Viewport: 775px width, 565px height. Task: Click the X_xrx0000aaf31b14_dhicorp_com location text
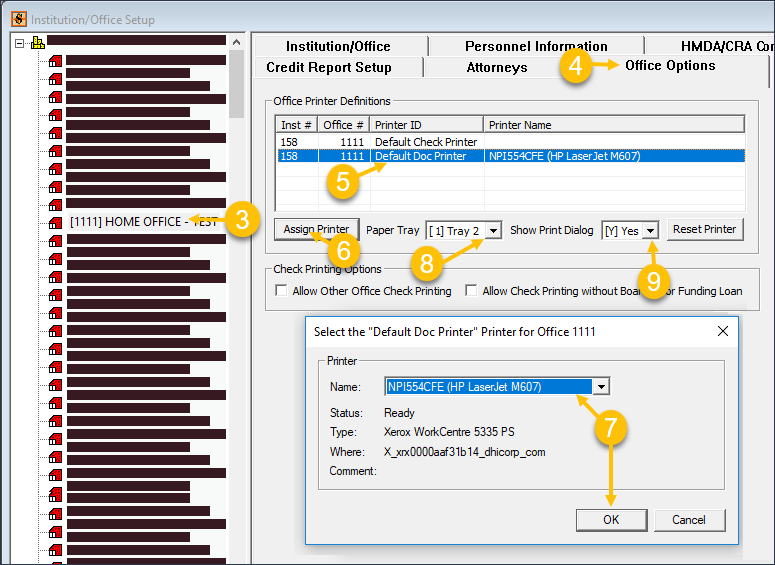[x=465, y=452]
